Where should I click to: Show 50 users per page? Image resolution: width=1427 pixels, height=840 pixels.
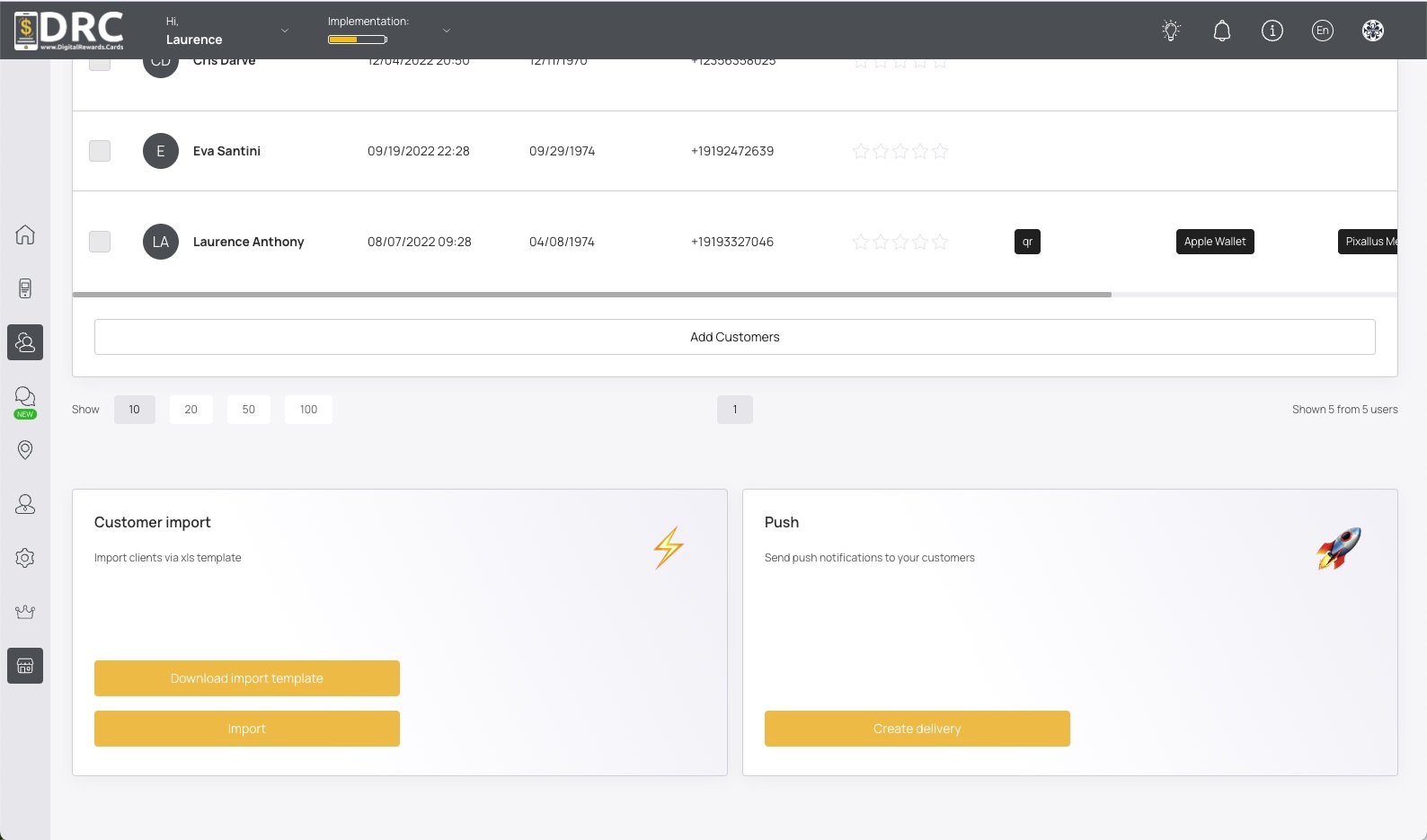pyautogui.click(x=248, y=410)
